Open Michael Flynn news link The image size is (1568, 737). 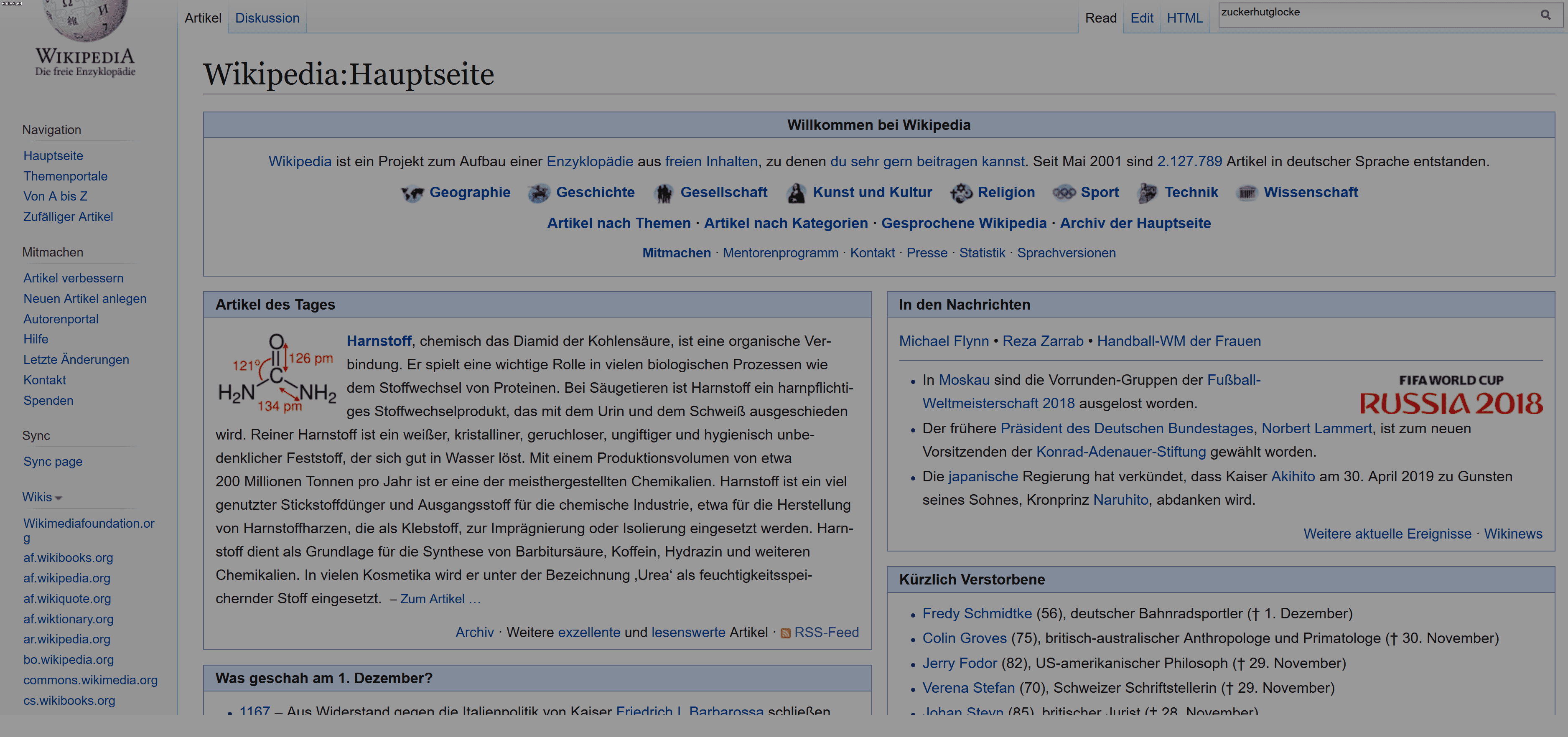[x=944, y=341]
